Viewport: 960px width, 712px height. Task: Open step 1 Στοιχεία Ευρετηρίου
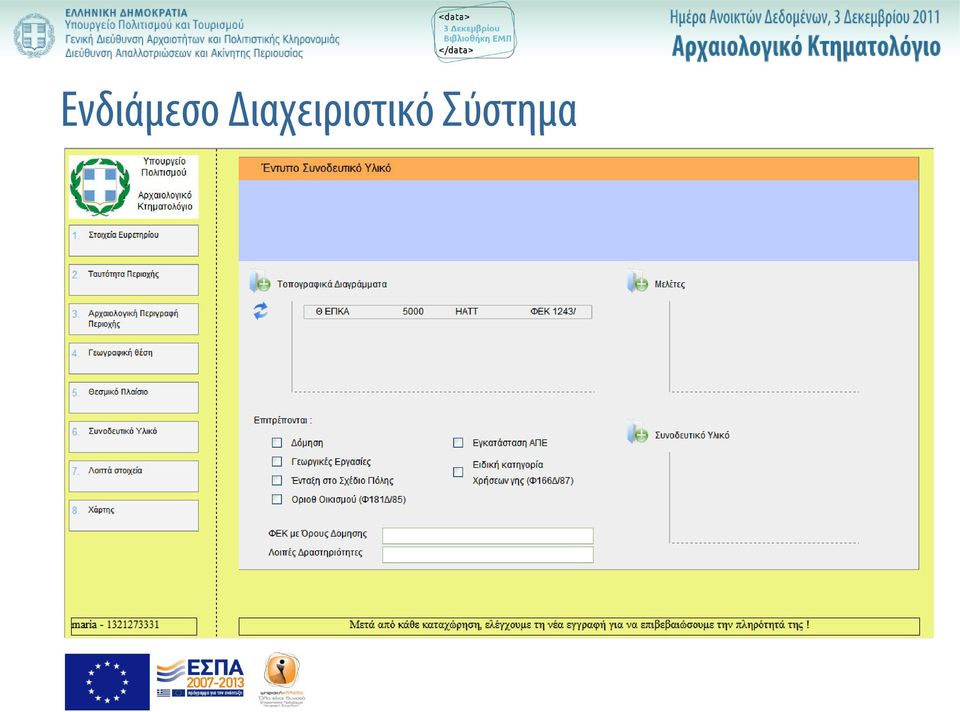[x=133, y=240]
